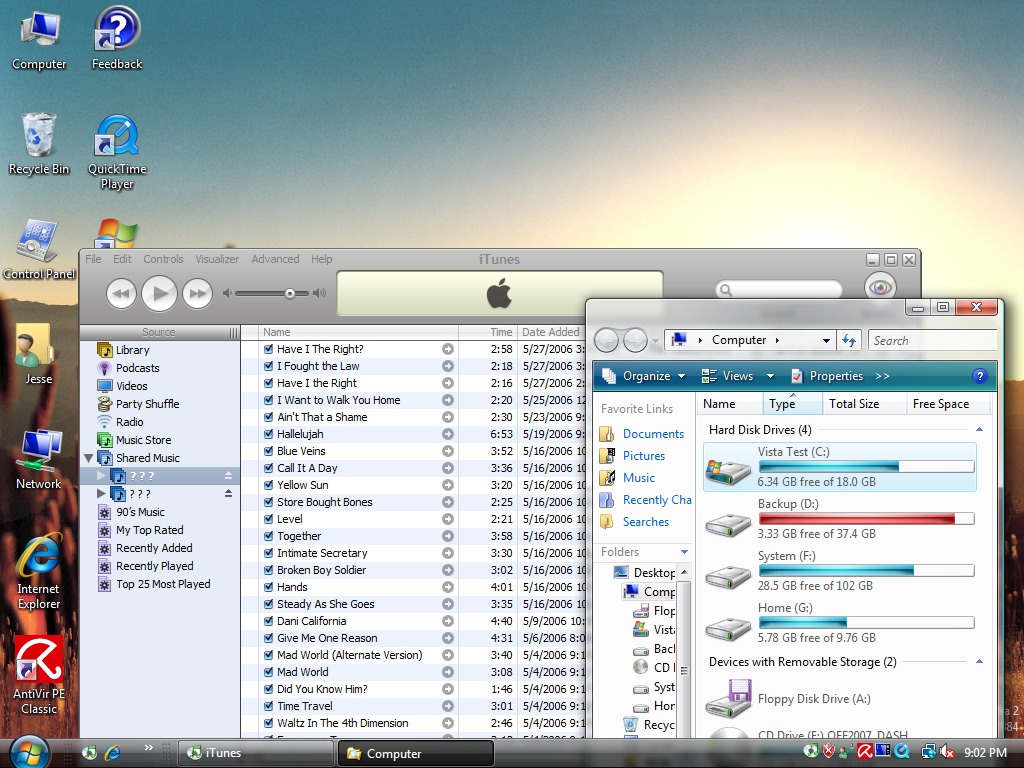Click the iTunes volume slider knob
This screenshot has width=1024, height=768.
point(290,293)
